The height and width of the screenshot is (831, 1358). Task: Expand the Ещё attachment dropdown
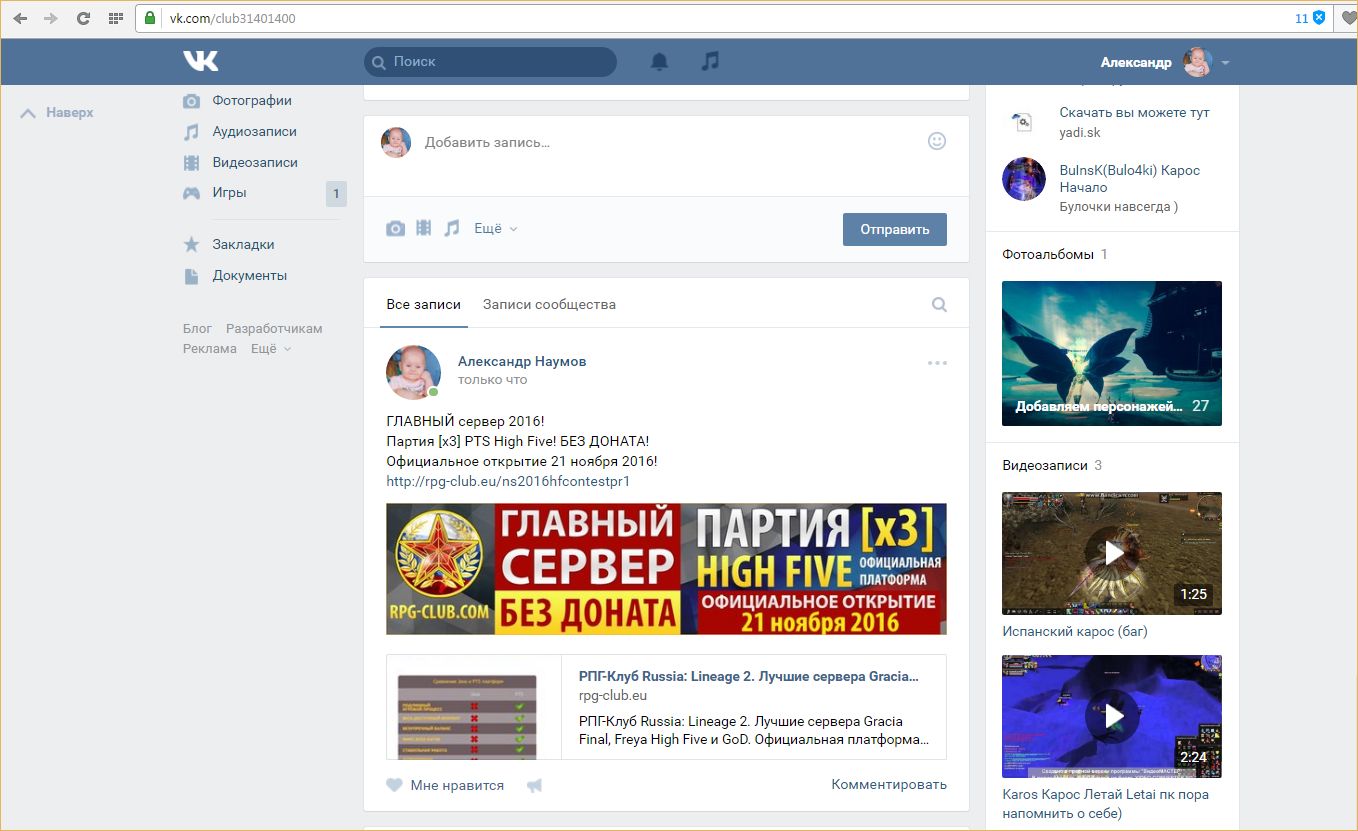point(496,229)
